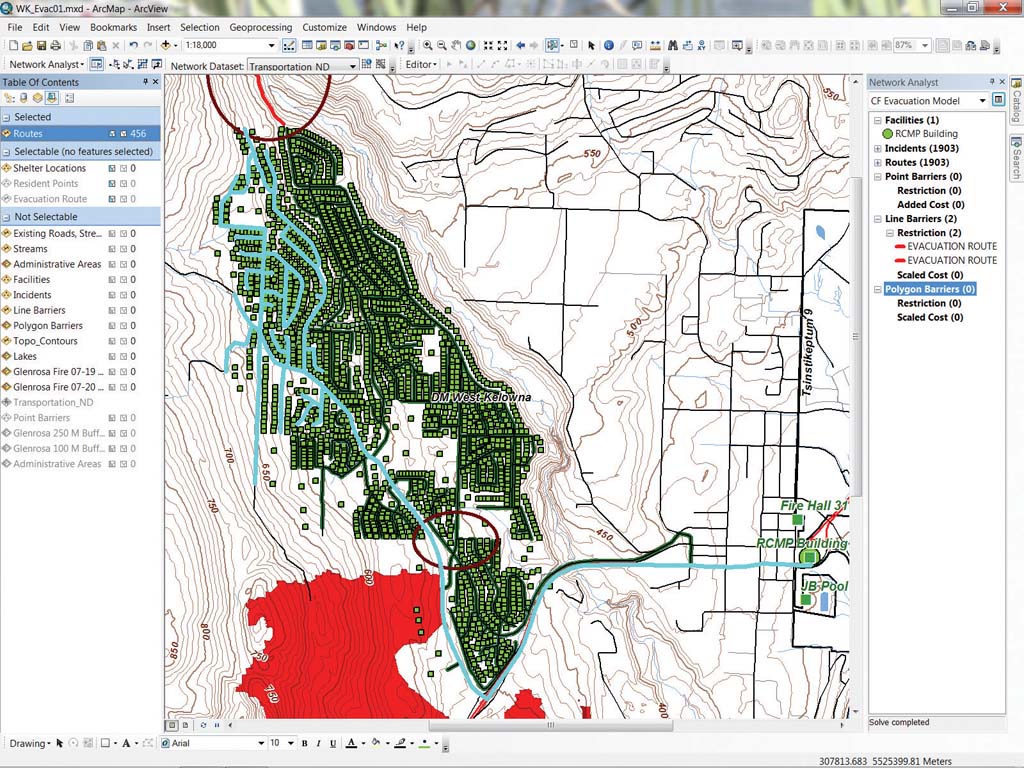This screenshot has width=1024, height=768.
Task: Click the Save map document icon
Action: tap(41, 45)
